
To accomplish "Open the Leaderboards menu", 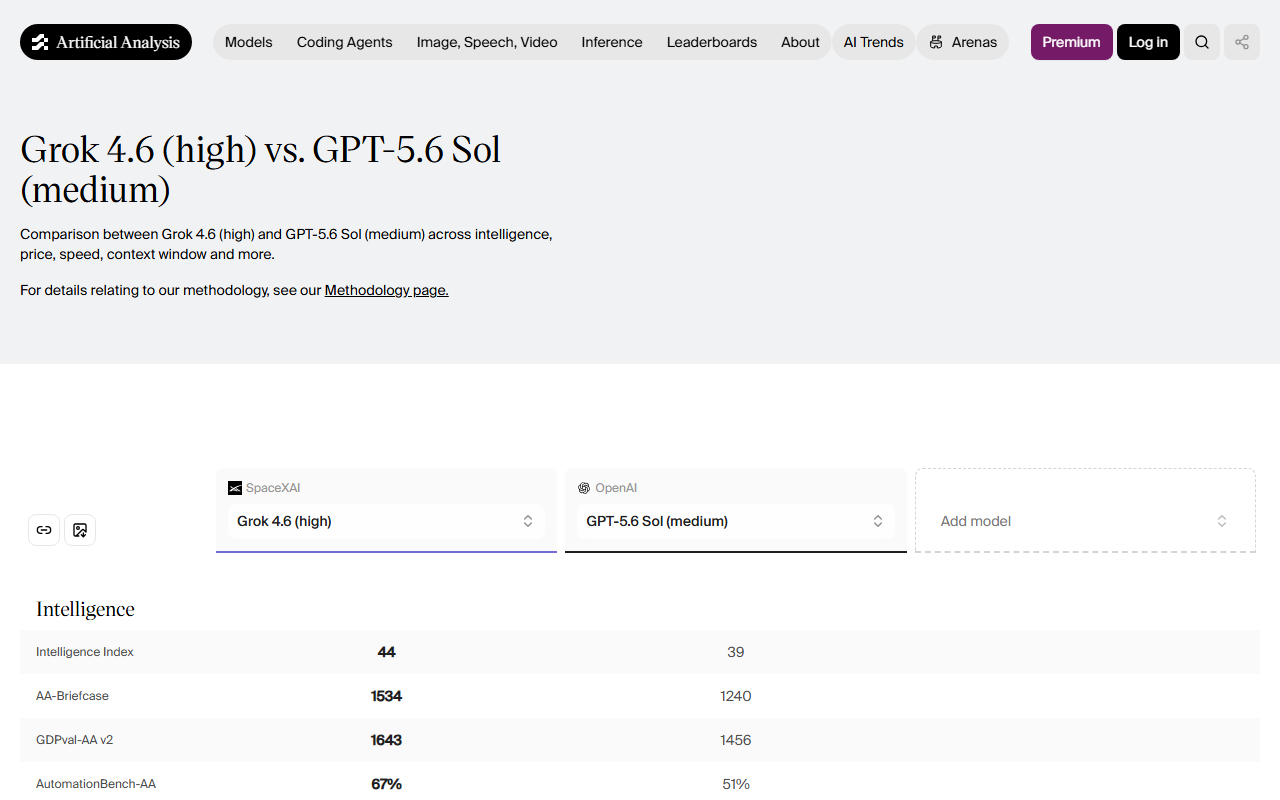I will pyautogui.click(x=712, y=42).
